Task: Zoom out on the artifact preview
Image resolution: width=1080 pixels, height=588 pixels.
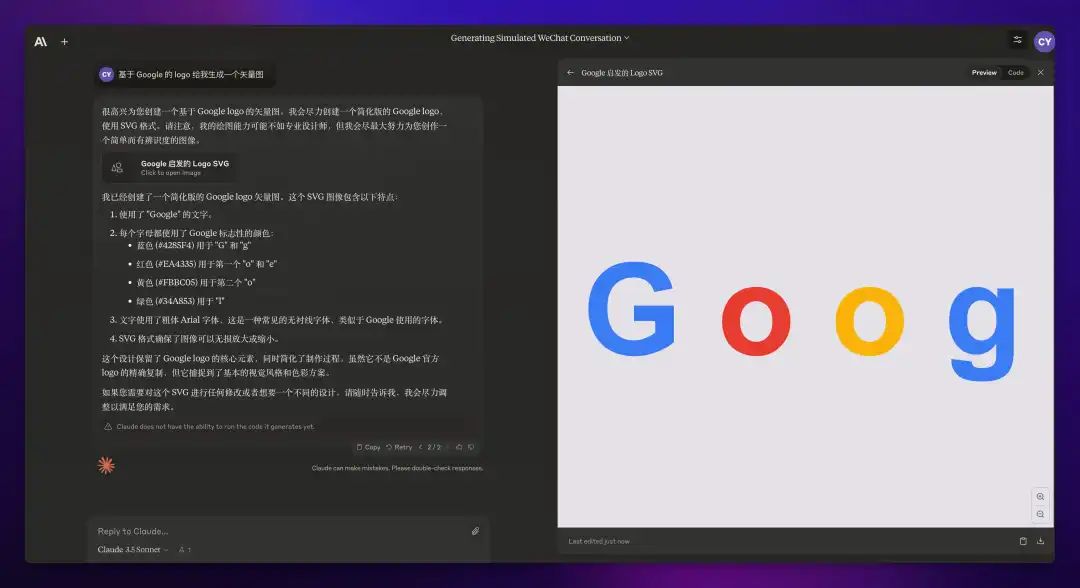Action: [1040, 514]
